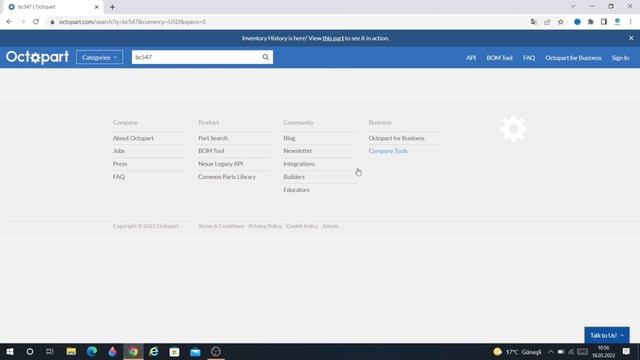Close the bc547 Octopart tab
The width and height of the screenshot is (640, 360).
click(x=97, y=7)
